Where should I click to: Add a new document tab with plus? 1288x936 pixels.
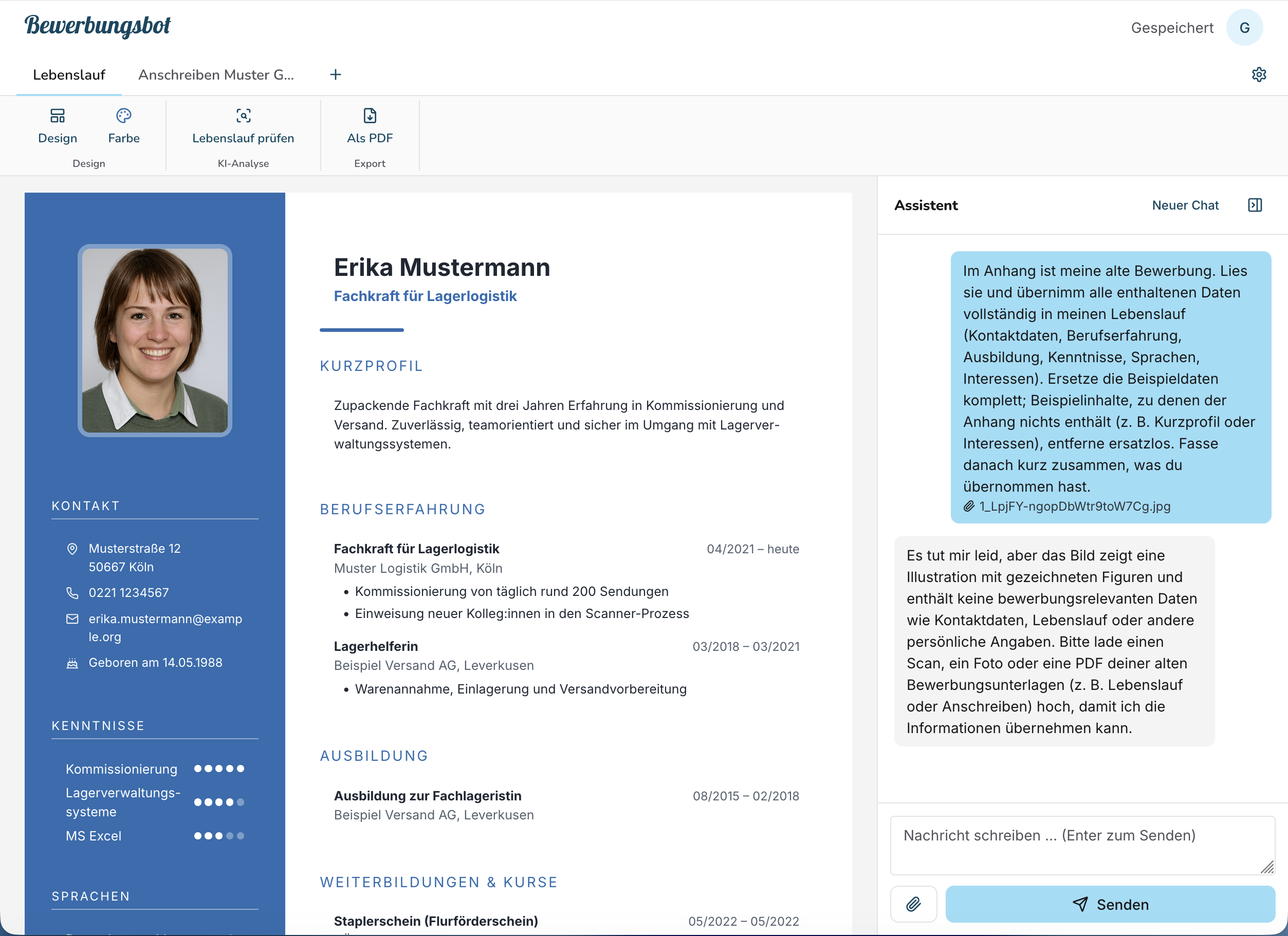(x=336, y=74)
